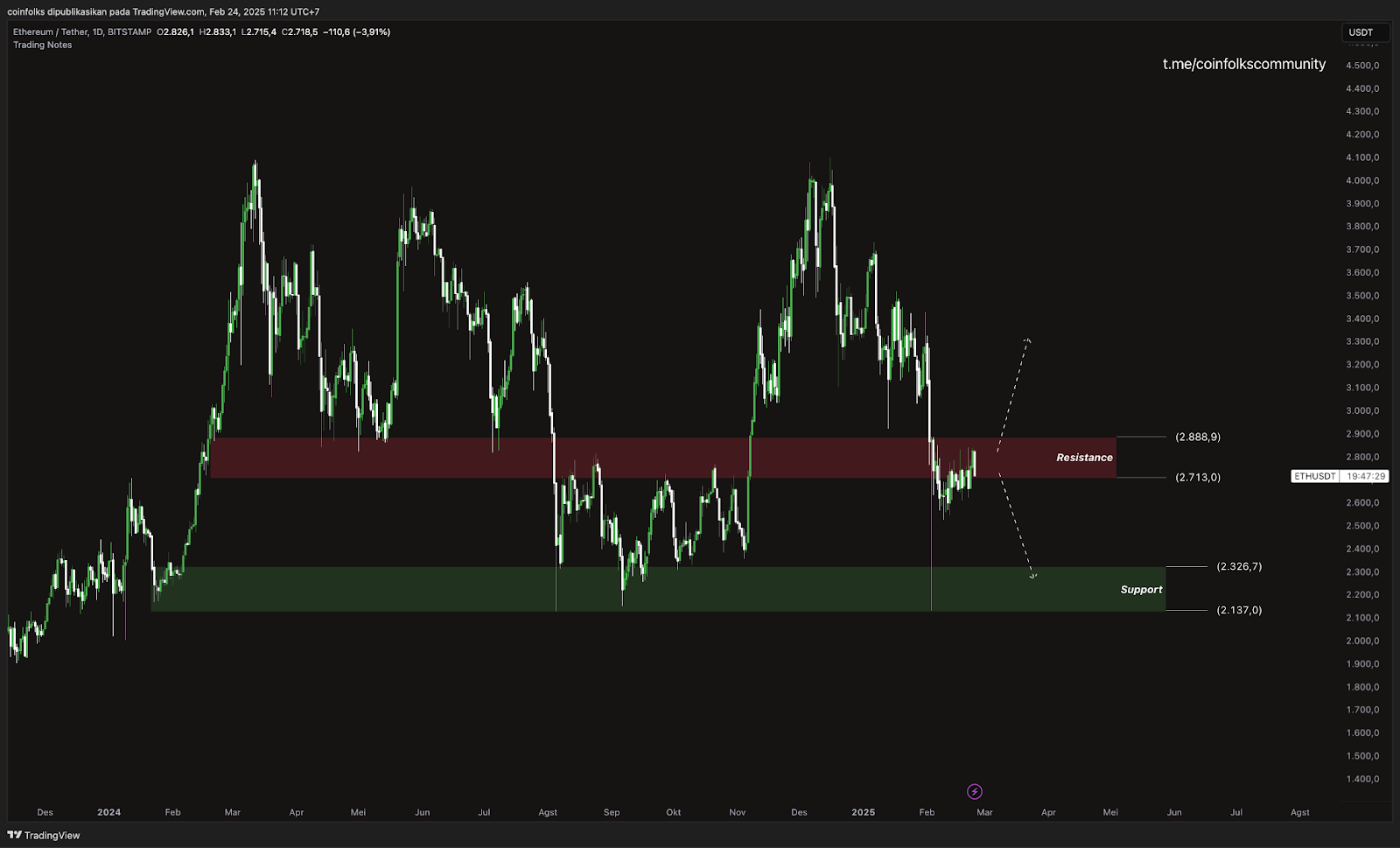This screenshot has width=1400, height=848.
Task: Click the low value L2.715,4
Action: tap(259, 32)
